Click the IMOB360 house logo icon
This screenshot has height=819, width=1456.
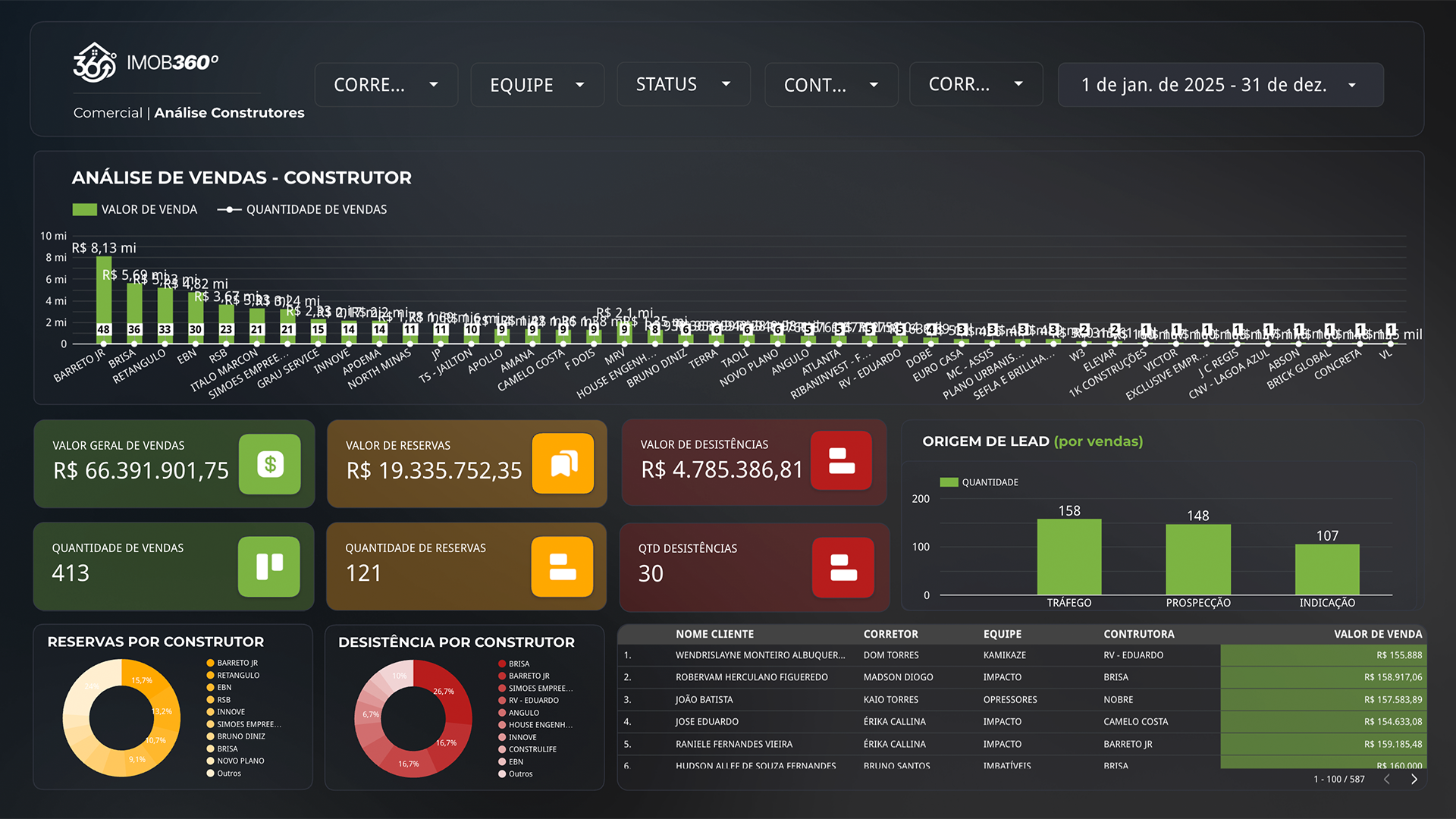(x=94, y=62)
